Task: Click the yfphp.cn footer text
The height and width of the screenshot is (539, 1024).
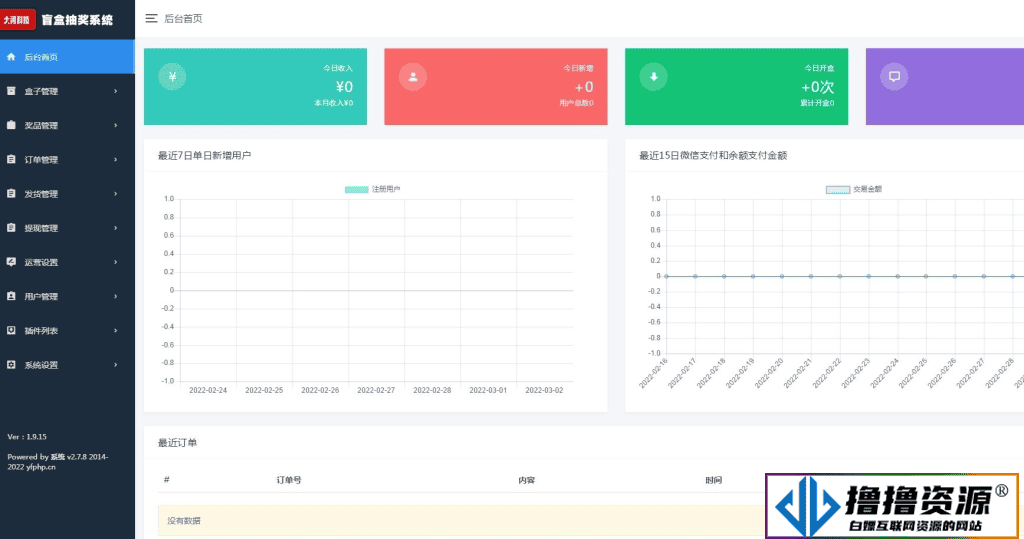Action: click(40, 467)
